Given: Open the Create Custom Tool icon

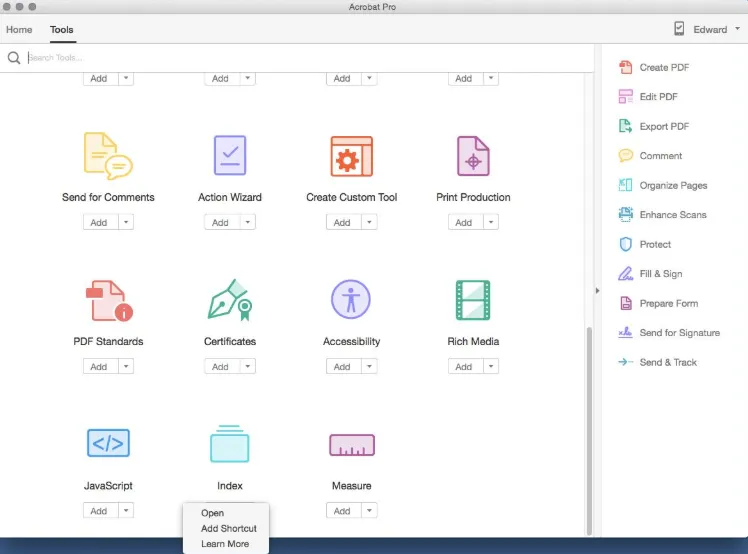Looking at the screenshot, I should click(352, 156).
